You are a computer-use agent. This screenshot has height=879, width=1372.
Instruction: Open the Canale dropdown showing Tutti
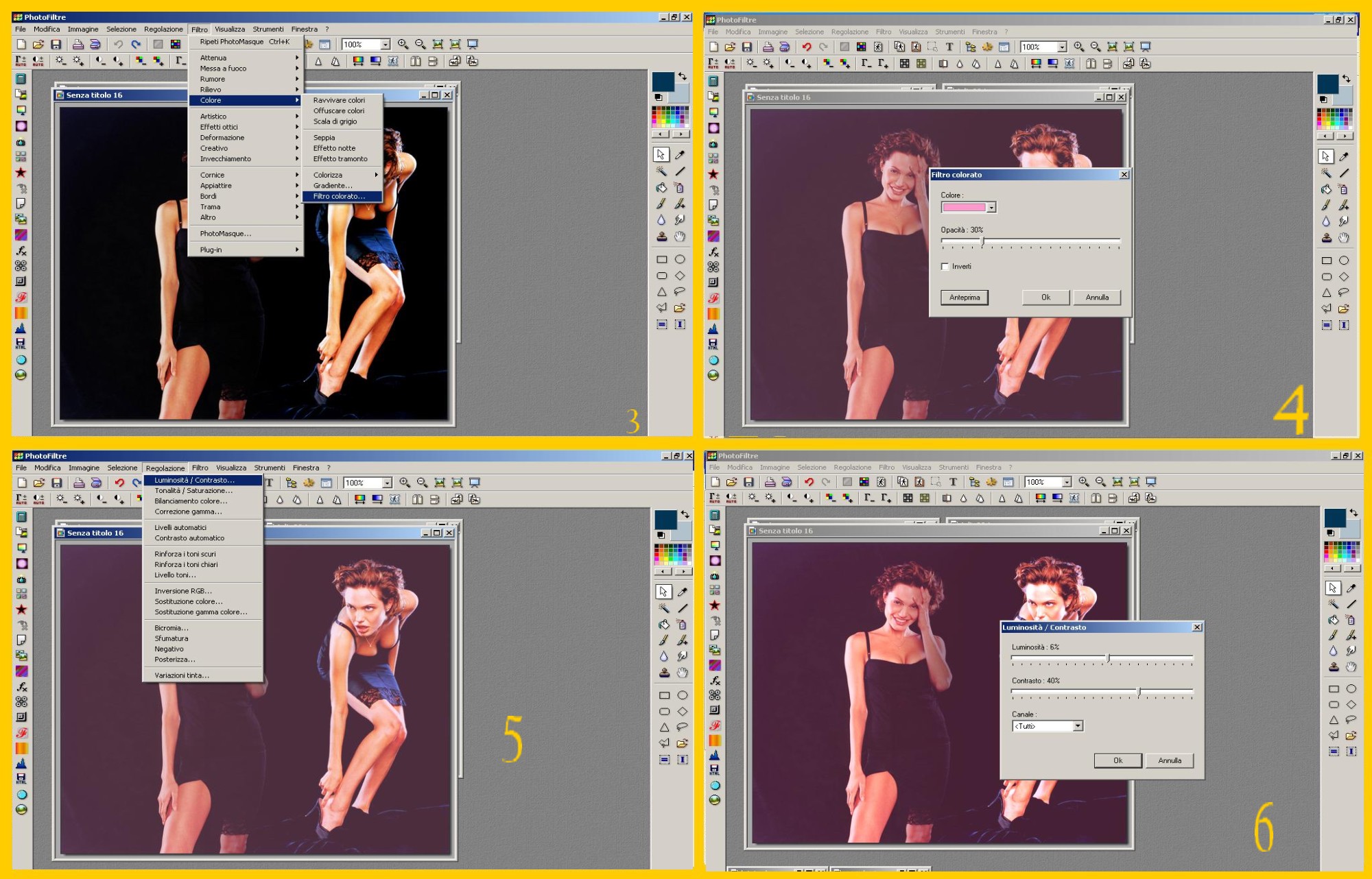pos(1078,726)
